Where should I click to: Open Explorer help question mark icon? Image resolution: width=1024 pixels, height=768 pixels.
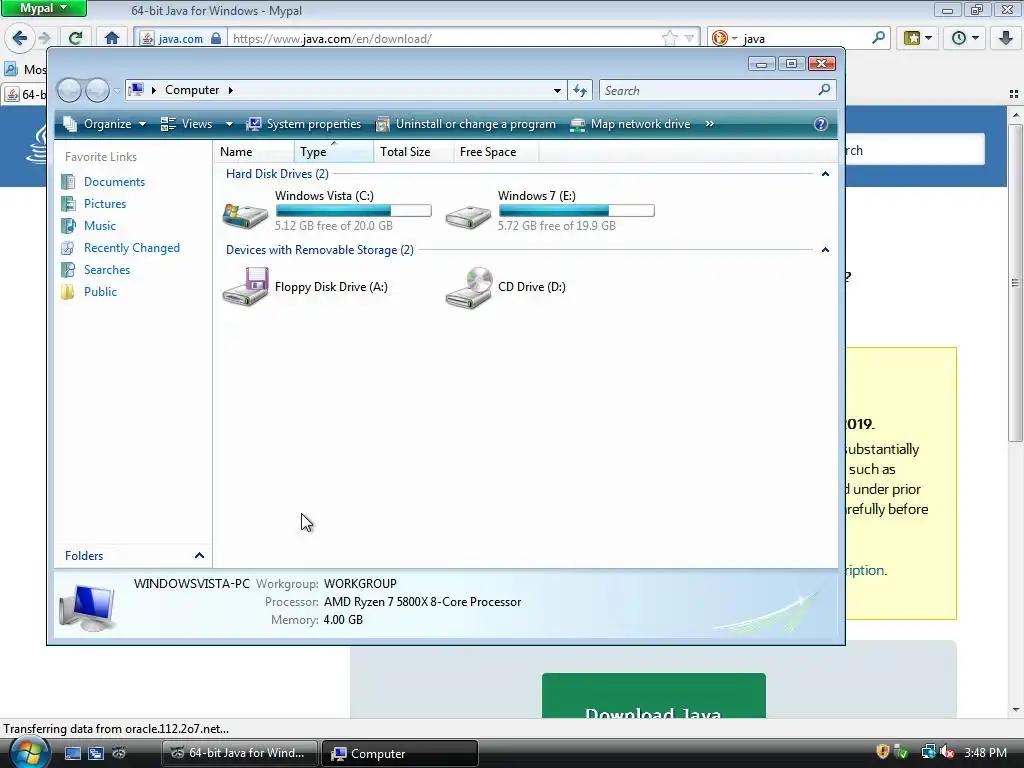(820, 124)
